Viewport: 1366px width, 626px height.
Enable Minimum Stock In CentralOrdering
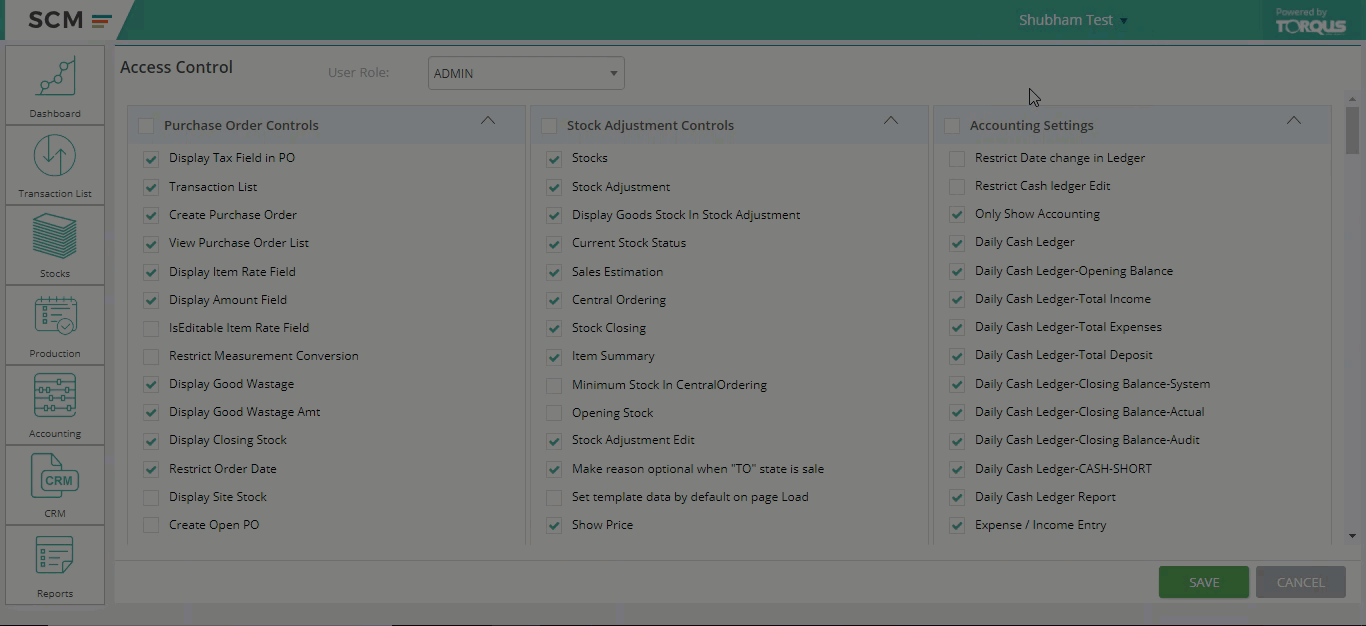[554, 385]
